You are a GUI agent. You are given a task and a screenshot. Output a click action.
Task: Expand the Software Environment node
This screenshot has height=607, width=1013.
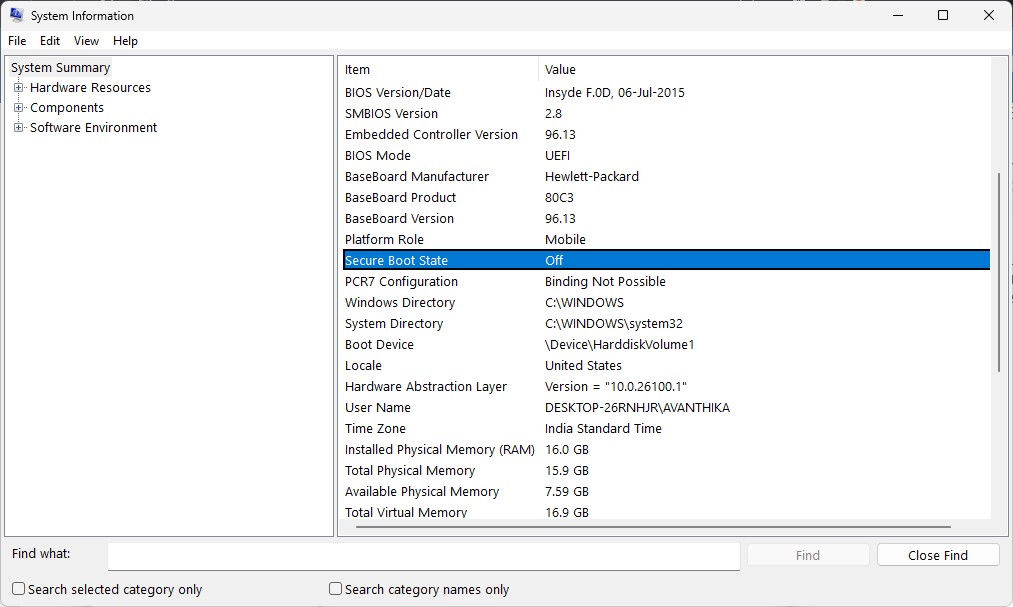17,127
